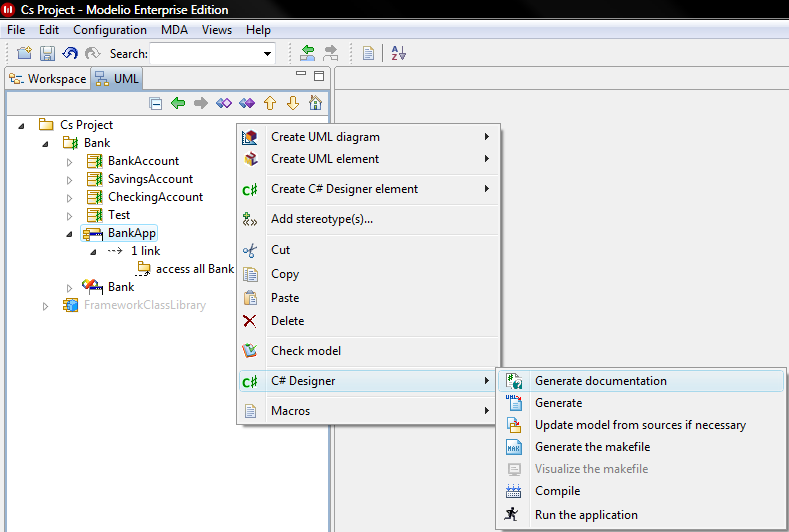Minimize the explorer panel
This screenshot has width=789, height=532.
[x=301, y=73]
